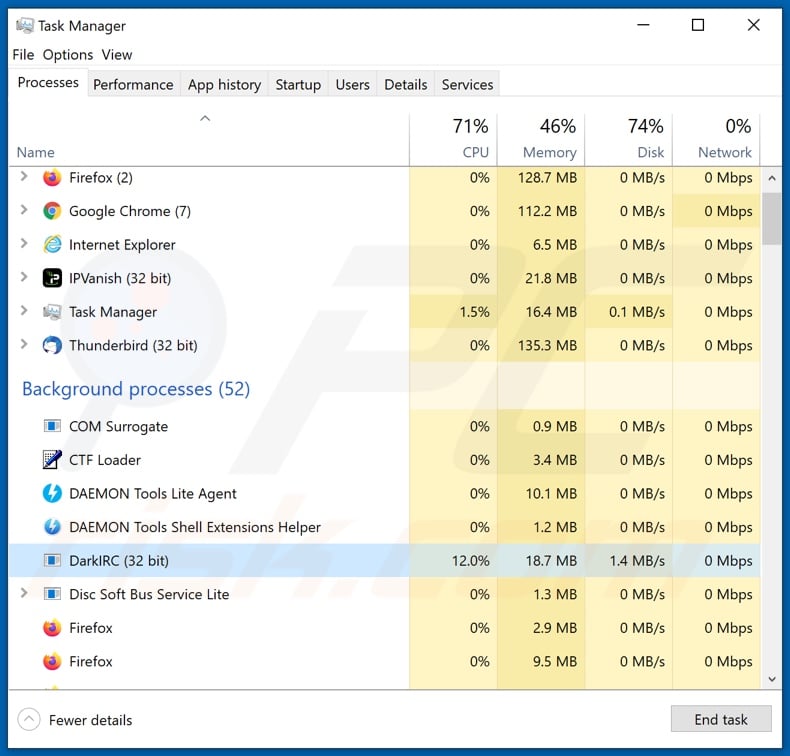790x756 pixels.
Task: Click the Google Chrome icon
Action: coord(52,211)
